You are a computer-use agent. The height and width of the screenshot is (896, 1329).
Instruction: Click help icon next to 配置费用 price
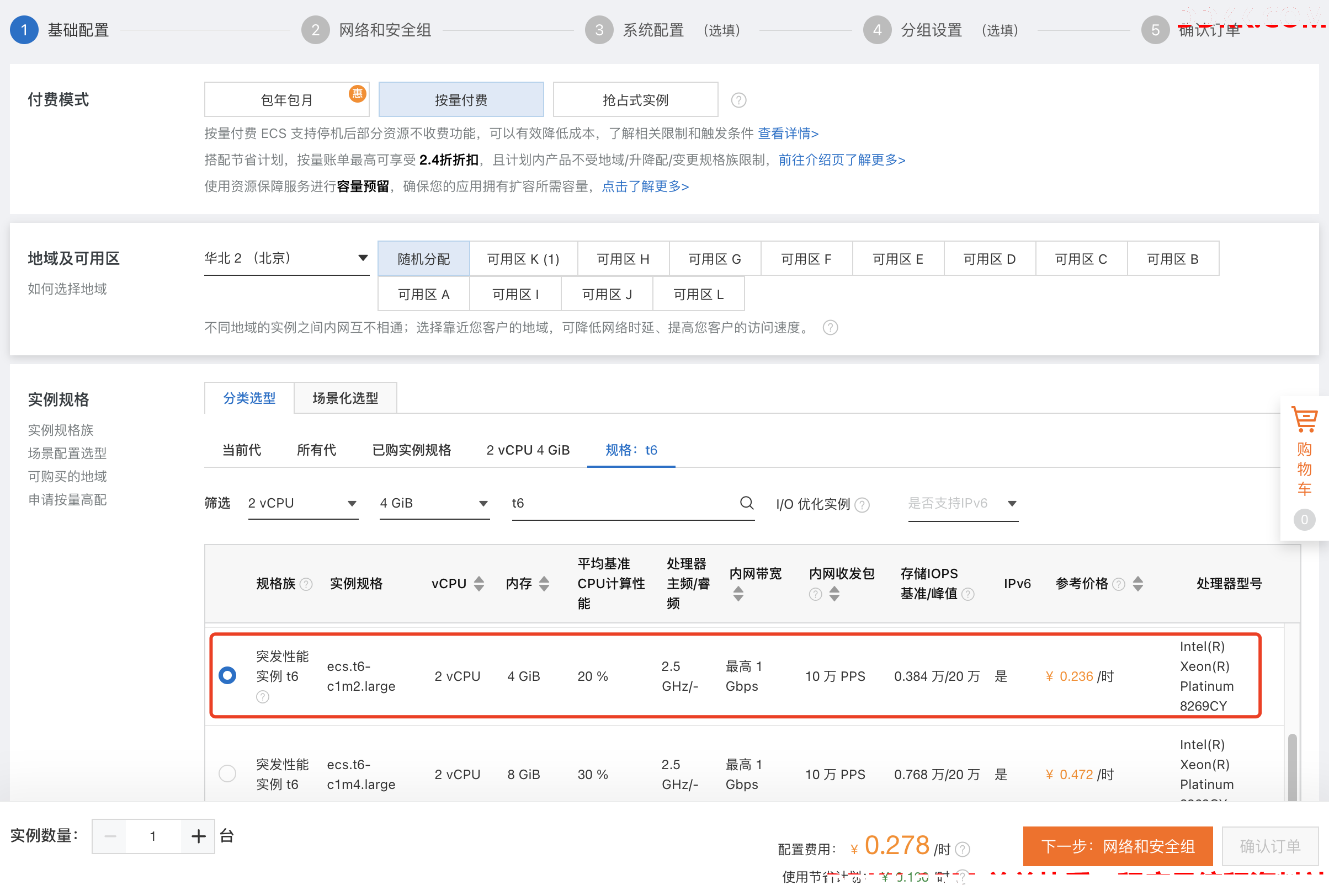point(963,850)
